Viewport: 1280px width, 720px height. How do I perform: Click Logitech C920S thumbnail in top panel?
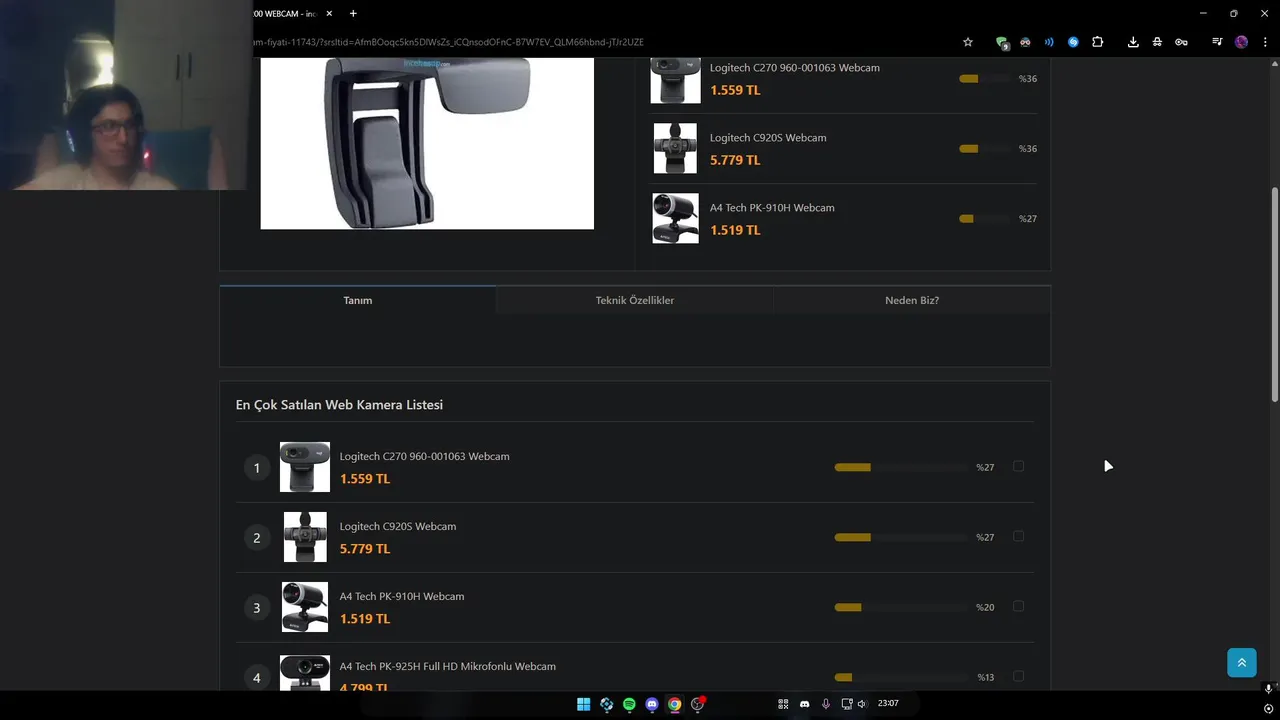point(675,148)
